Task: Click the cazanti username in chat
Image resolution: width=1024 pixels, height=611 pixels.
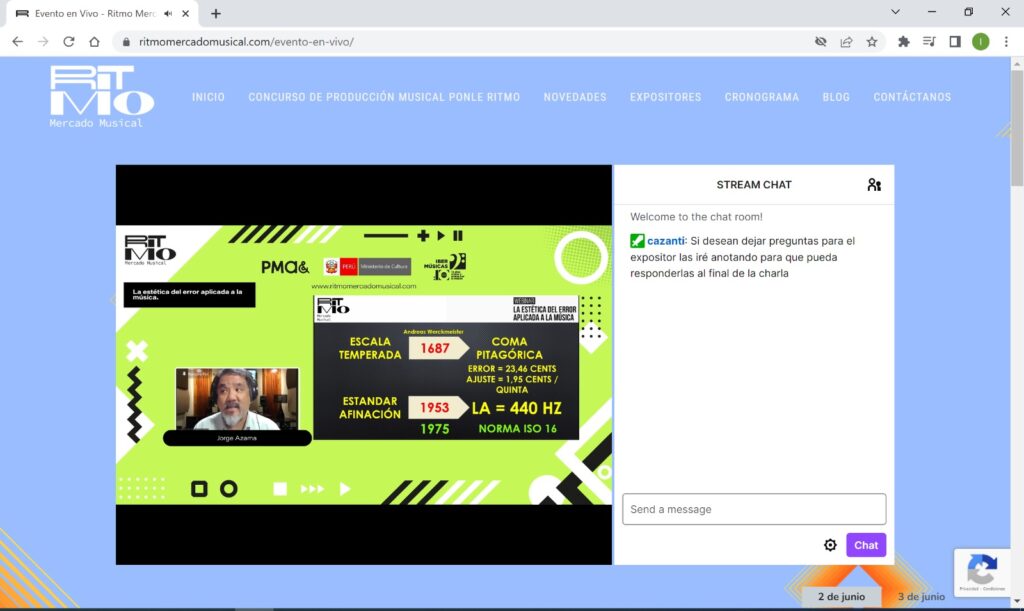Action: click(665, 241)
